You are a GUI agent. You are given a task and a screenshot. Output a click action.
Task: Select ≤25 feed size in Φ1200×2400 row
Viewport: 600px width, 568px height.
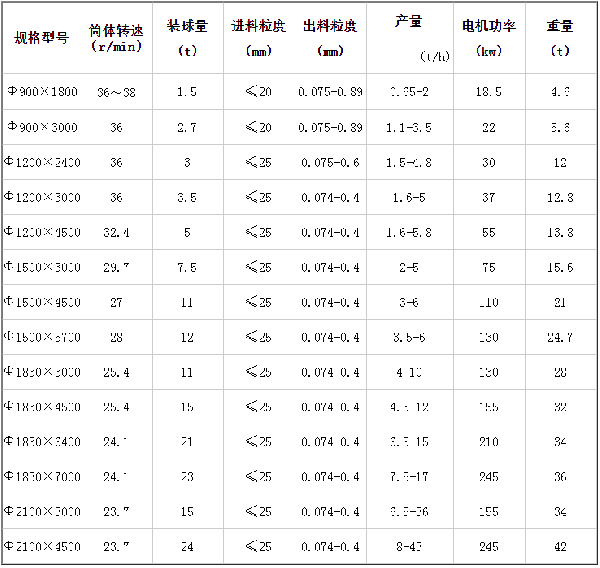258,162
